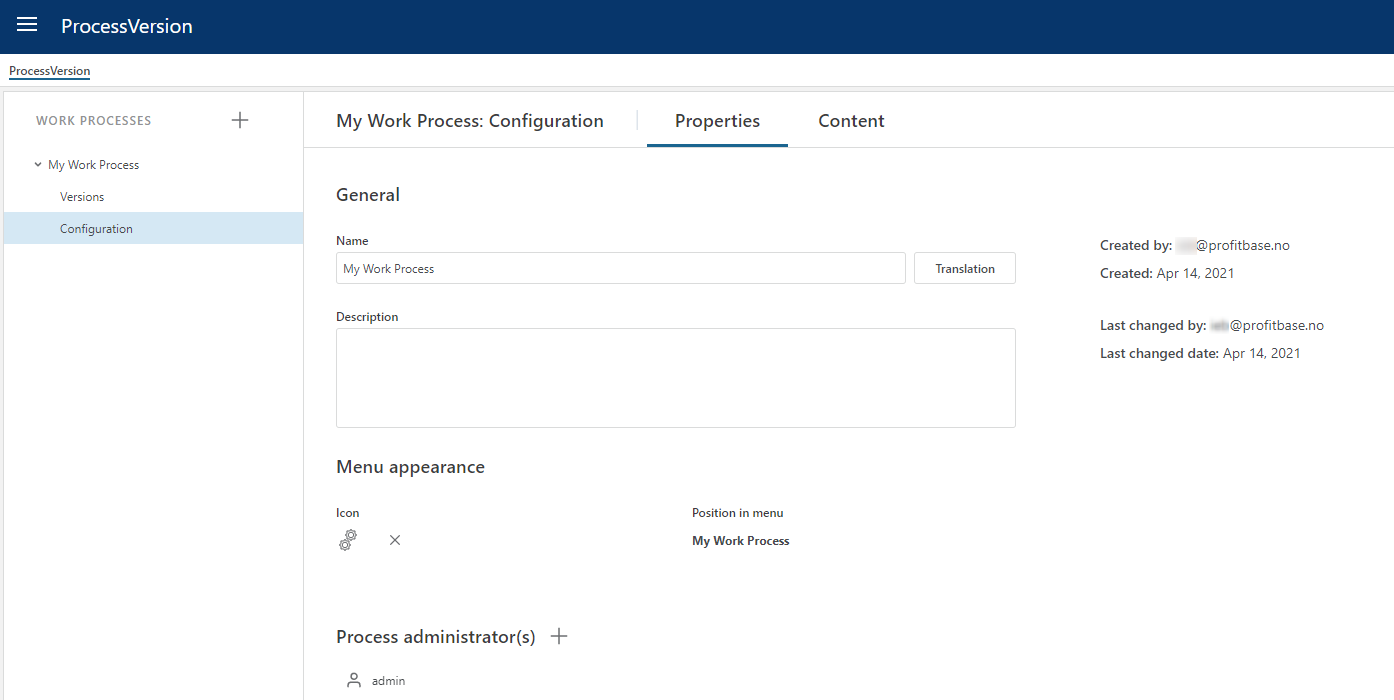Image resolution: width=1394 pixels, height=700 pixels.
Task: Click the admin user icon
Action: (x=353, y=680)
